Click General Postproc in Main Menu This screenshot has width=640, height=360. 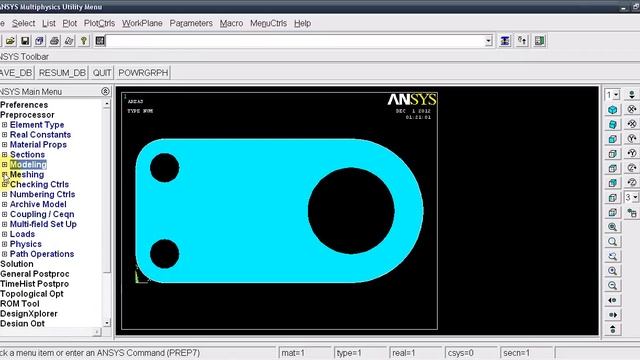coord(35,274)
